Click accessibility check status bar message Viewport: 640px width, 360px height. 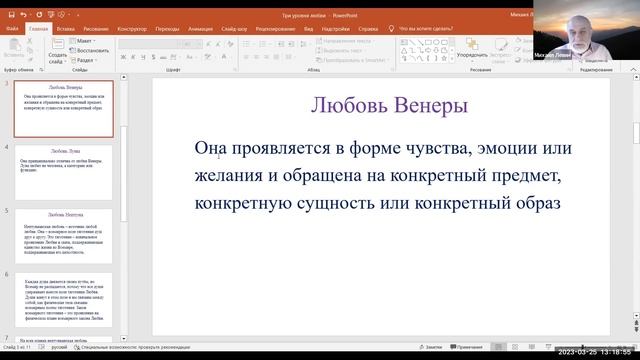click(x=132, y=347)
